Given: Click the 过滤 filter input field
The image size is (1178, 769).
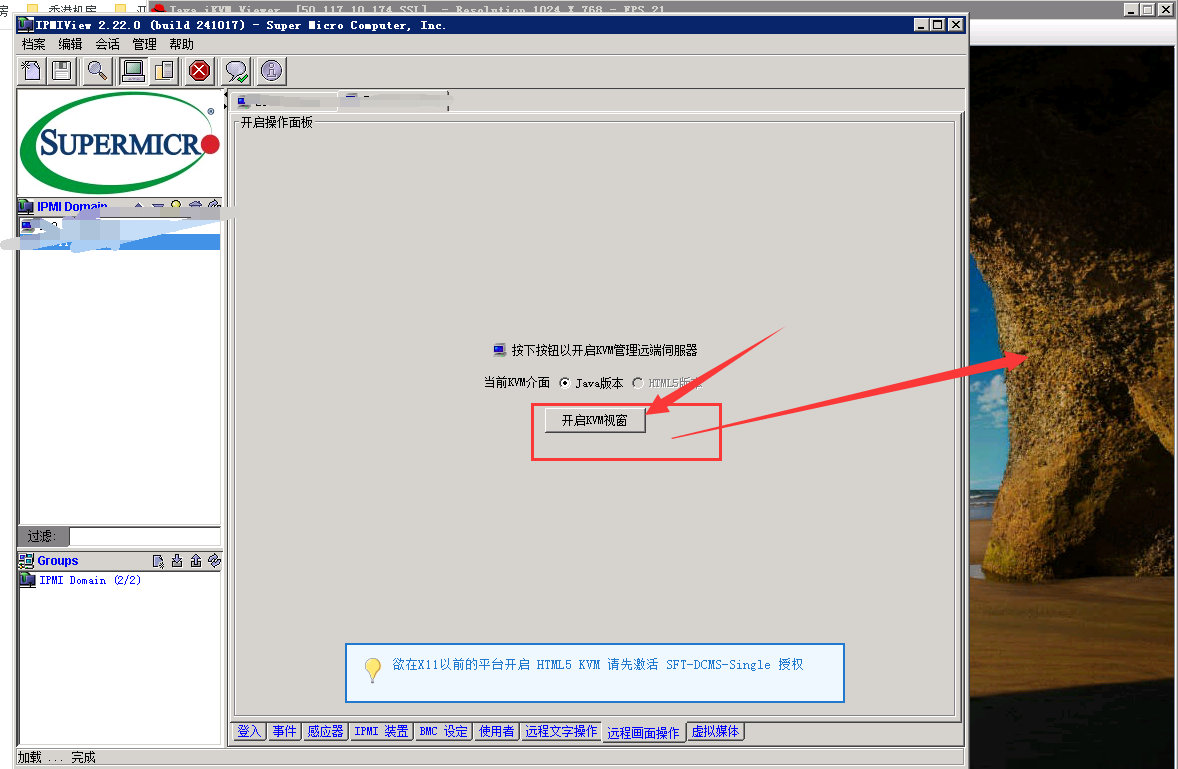Looking at the screenshot, I should [144, 537].
